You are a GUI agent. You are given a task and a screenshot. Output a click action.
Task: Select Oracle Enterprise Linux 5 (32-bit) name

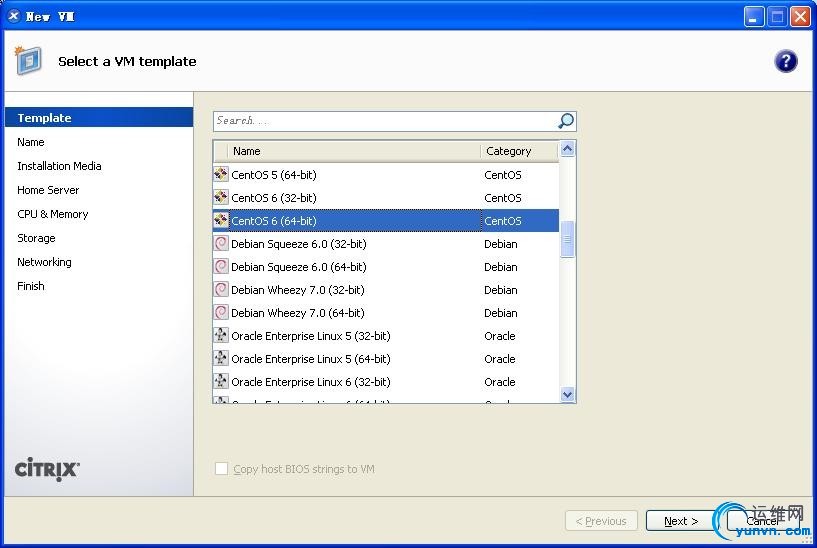click(x=311, y=335)
